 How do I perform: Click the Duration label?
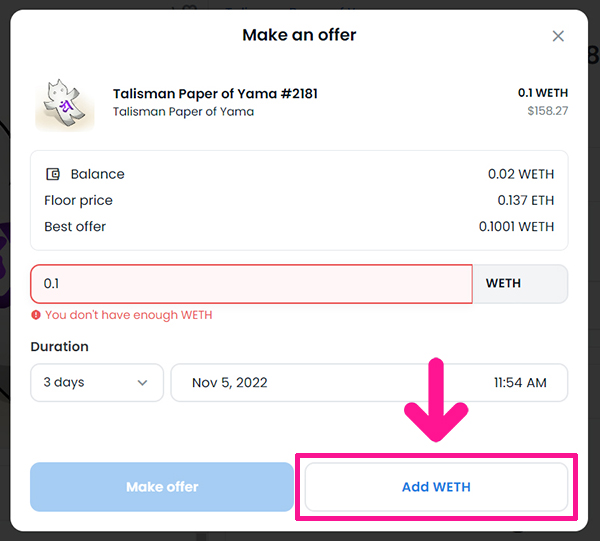tap(59, 347)
